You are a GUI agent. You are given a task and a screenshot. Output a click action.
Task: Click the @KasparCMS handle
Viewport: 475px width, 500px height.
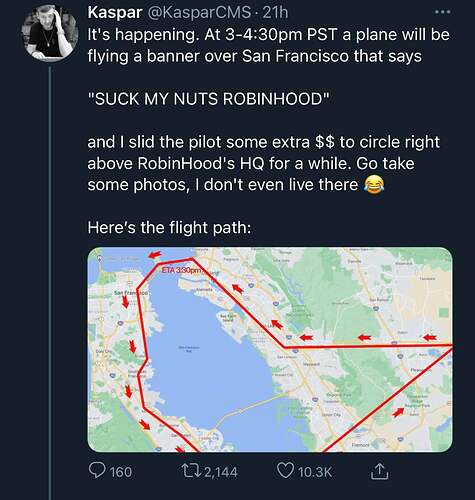point(197,13)
